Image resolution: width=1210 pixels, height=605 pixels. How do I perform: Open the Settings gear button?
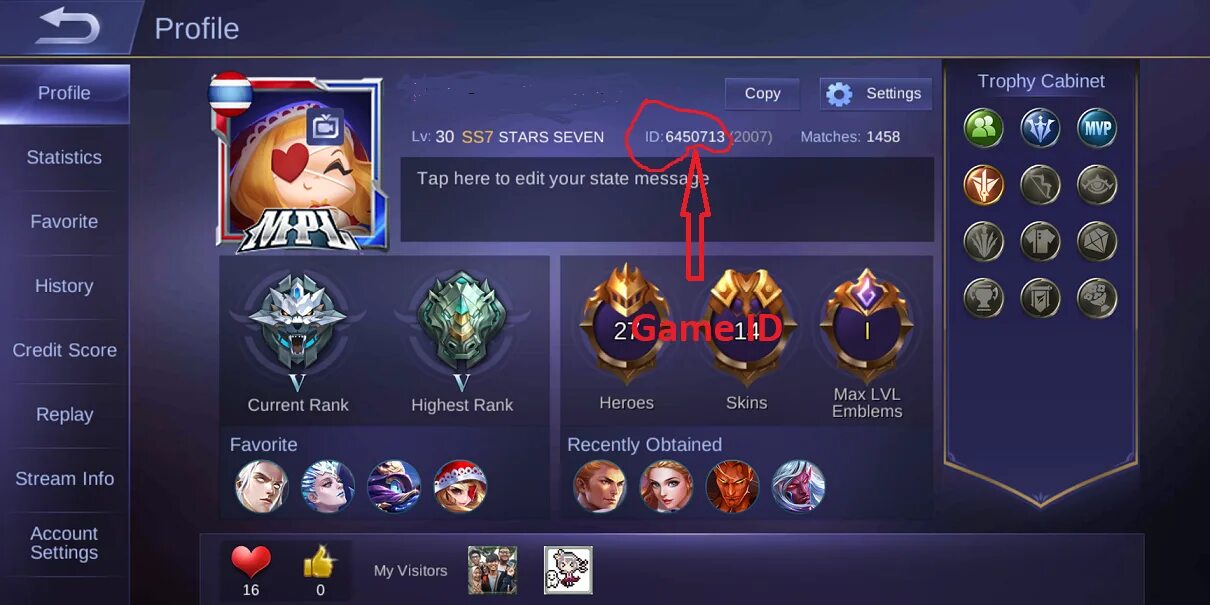click(x=875, y=94)
